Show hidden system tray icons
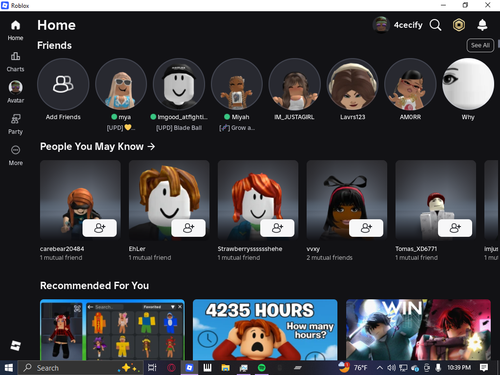This screenshot has width=500, height=375. coord(379,368)
